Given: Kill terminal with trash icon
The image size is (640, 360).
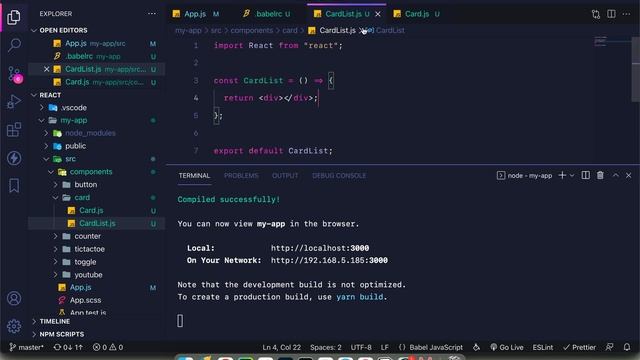Looking at the screenshot, I should [x=600, y=175].
